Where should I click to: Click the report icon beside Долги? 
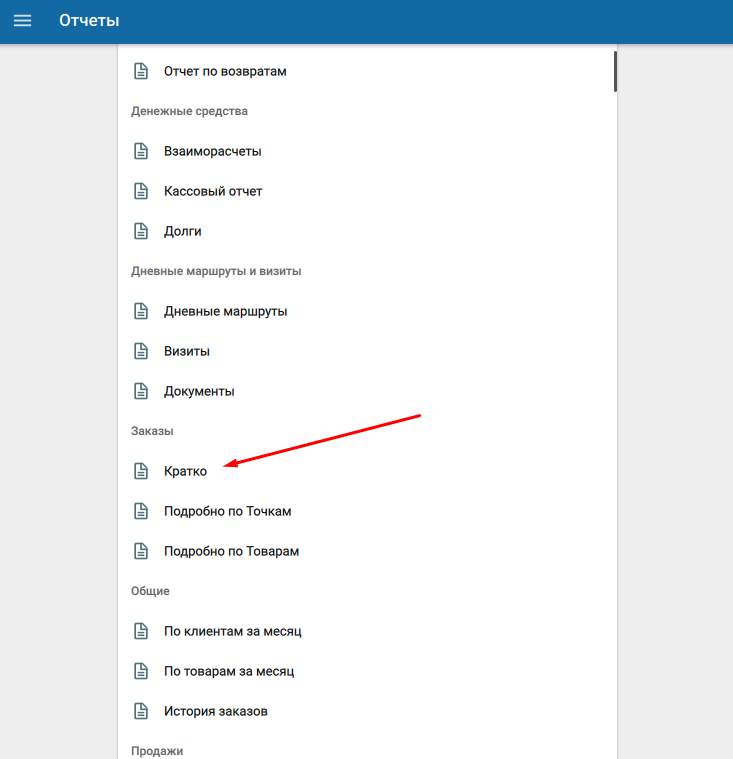point(141,231)
